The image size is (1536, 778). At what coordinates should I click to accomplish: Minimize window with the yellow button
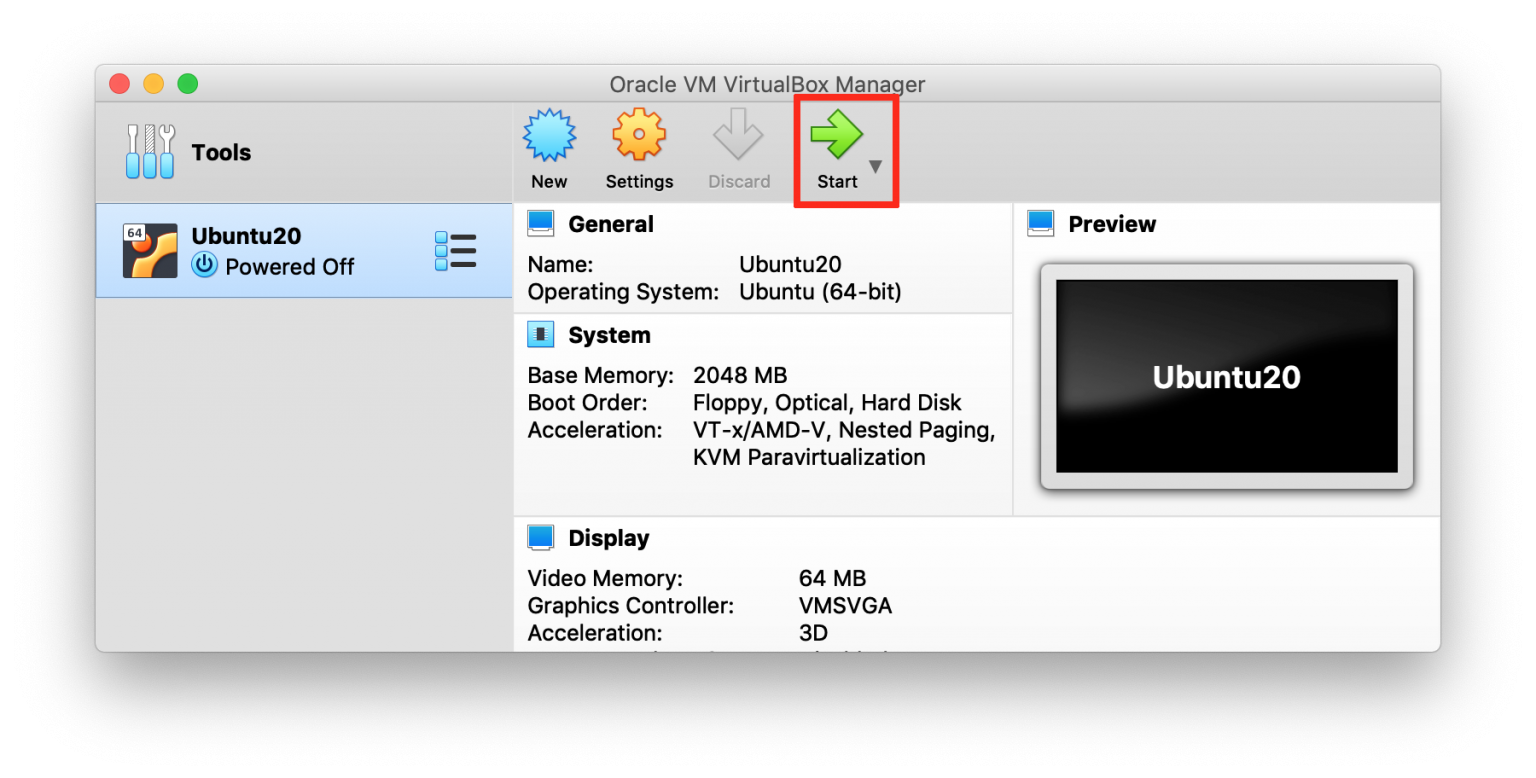point(154,84)
